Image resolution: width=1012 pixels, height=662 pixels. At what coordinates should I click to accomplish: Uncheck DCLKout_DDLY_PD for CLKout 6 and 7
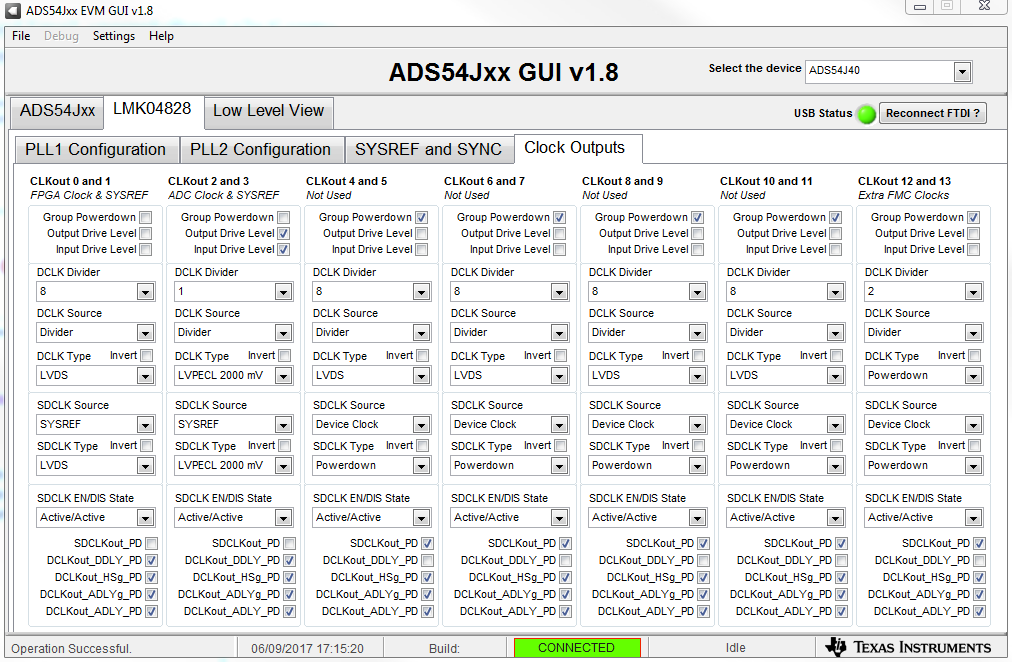[565, 560]
